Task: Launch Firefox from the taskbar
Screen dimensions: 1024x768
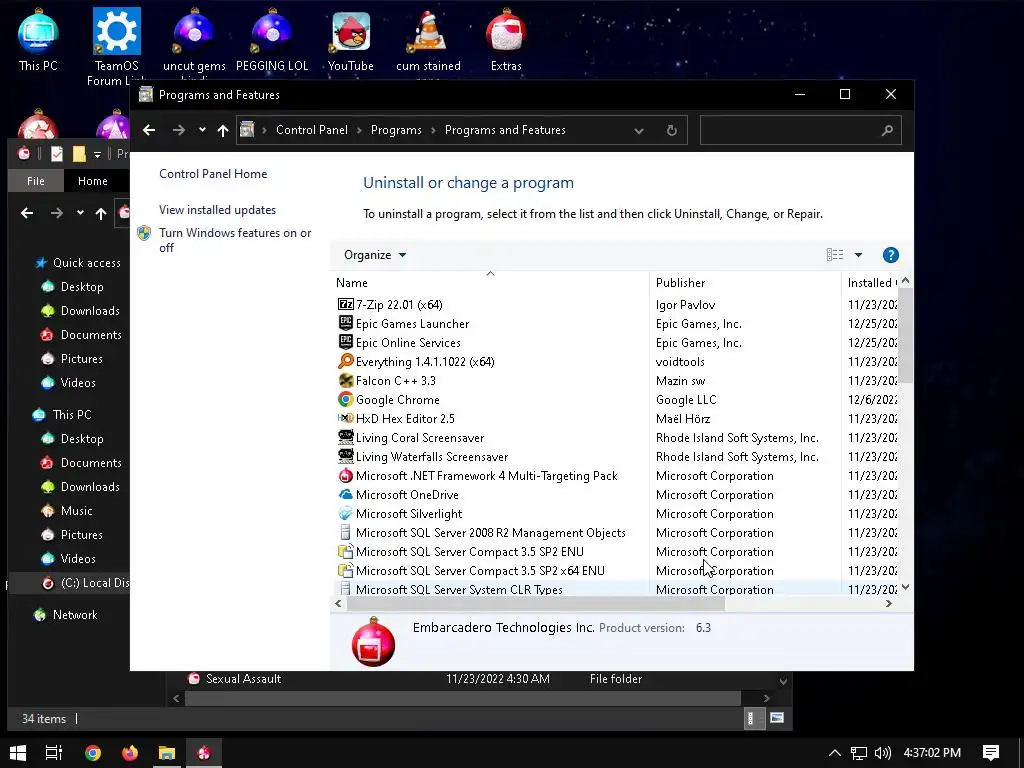Action: (x=130, y=752)
